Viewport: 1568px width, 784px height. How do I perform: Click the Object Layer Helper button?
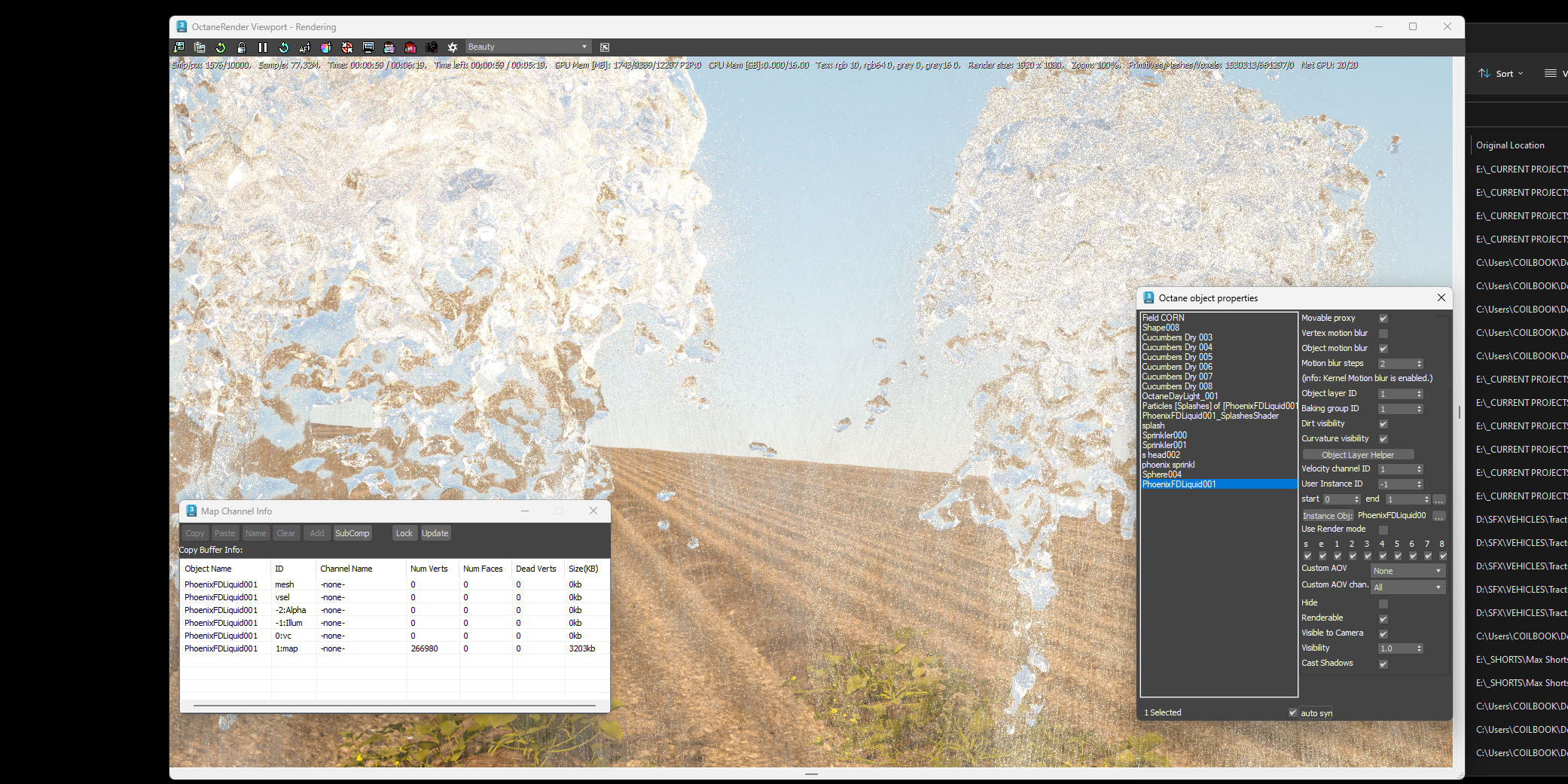pyautogui.click(x=1358, y=455)
